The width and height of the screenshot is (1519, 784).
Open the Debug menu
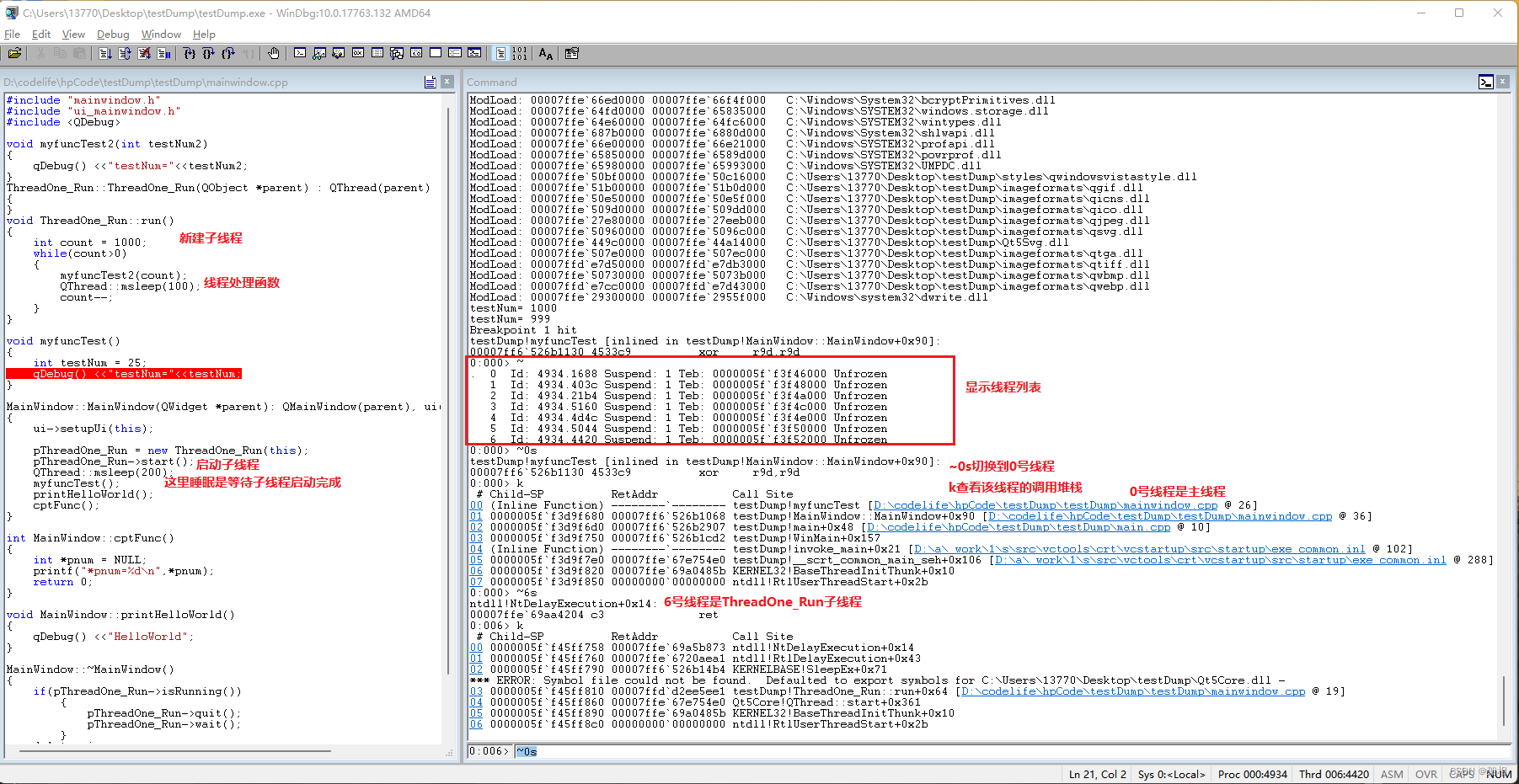coord(113,35)
